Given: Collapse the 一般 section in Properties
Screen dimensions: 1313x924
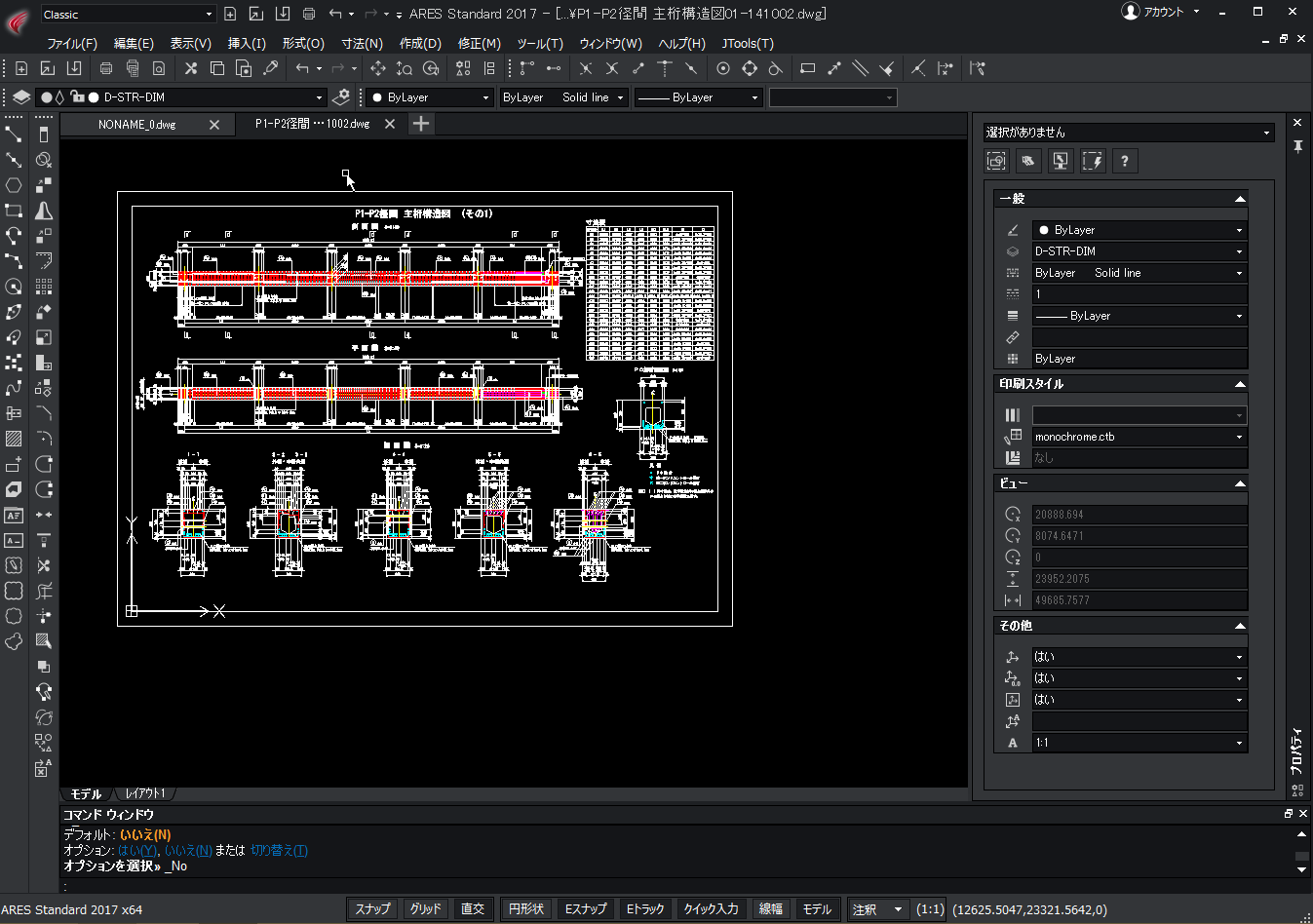Looking at the screenshot, I should tap(1239, 199).
